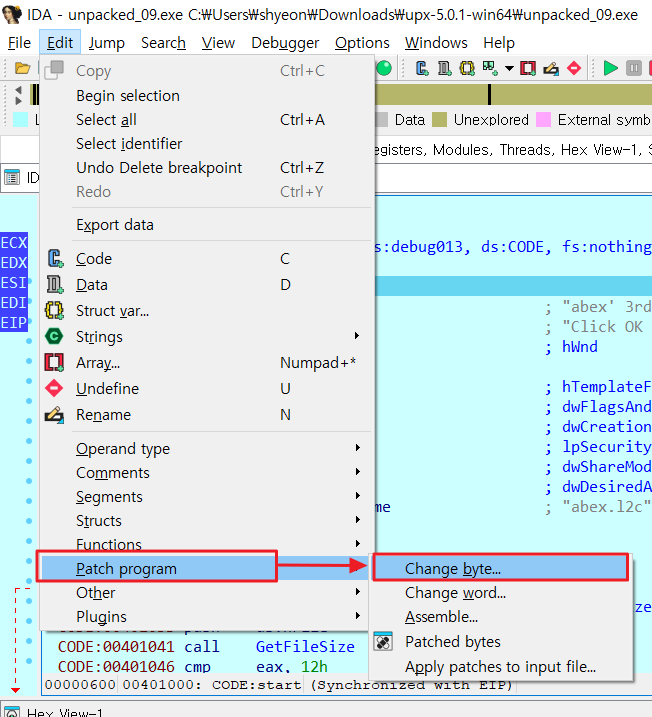652x717 pixels.
Task: Select Apply patches to input file...
Action: tap(501, 667)
